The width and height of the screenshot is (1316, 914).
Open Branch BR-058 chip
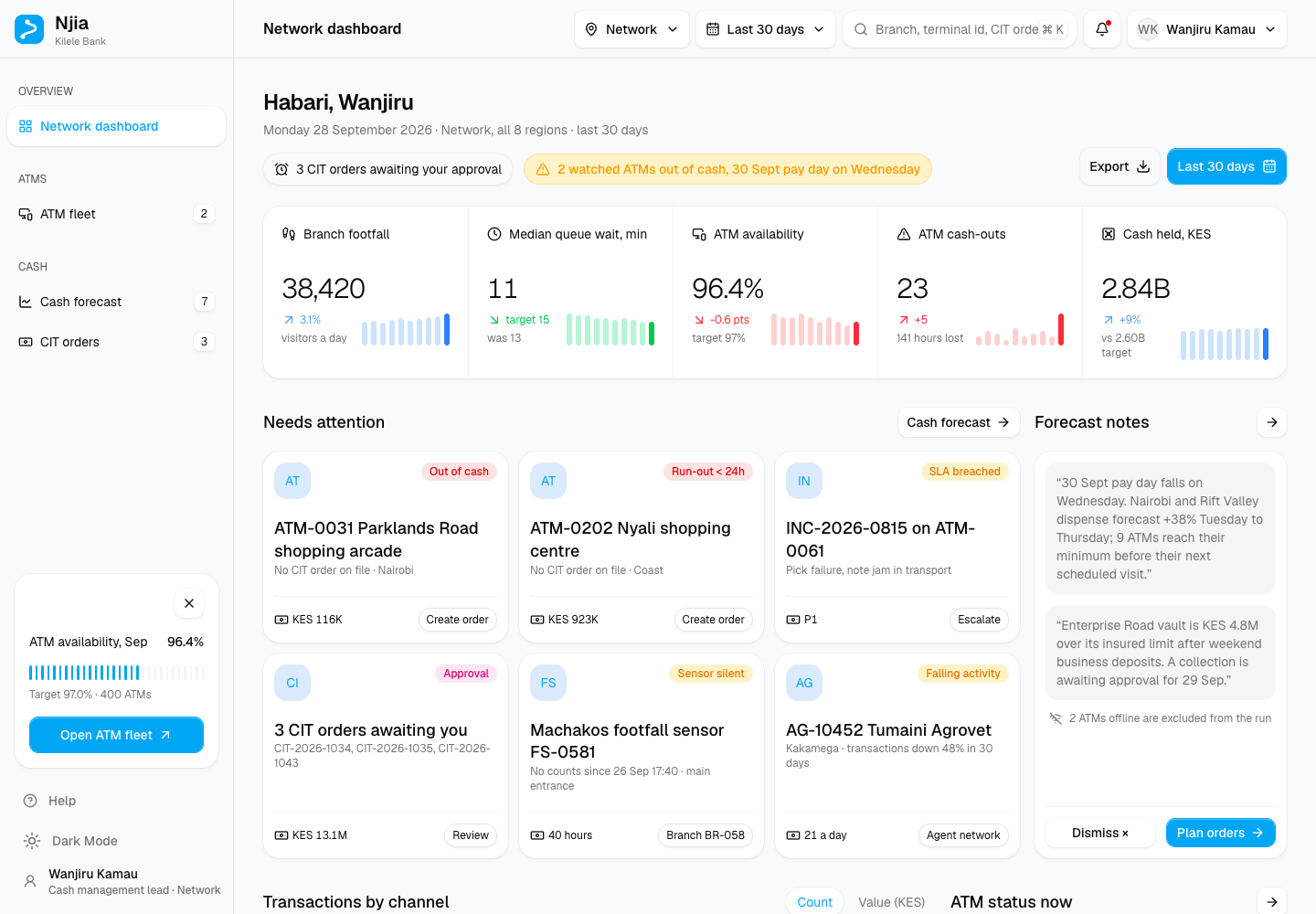pos(706,835)
